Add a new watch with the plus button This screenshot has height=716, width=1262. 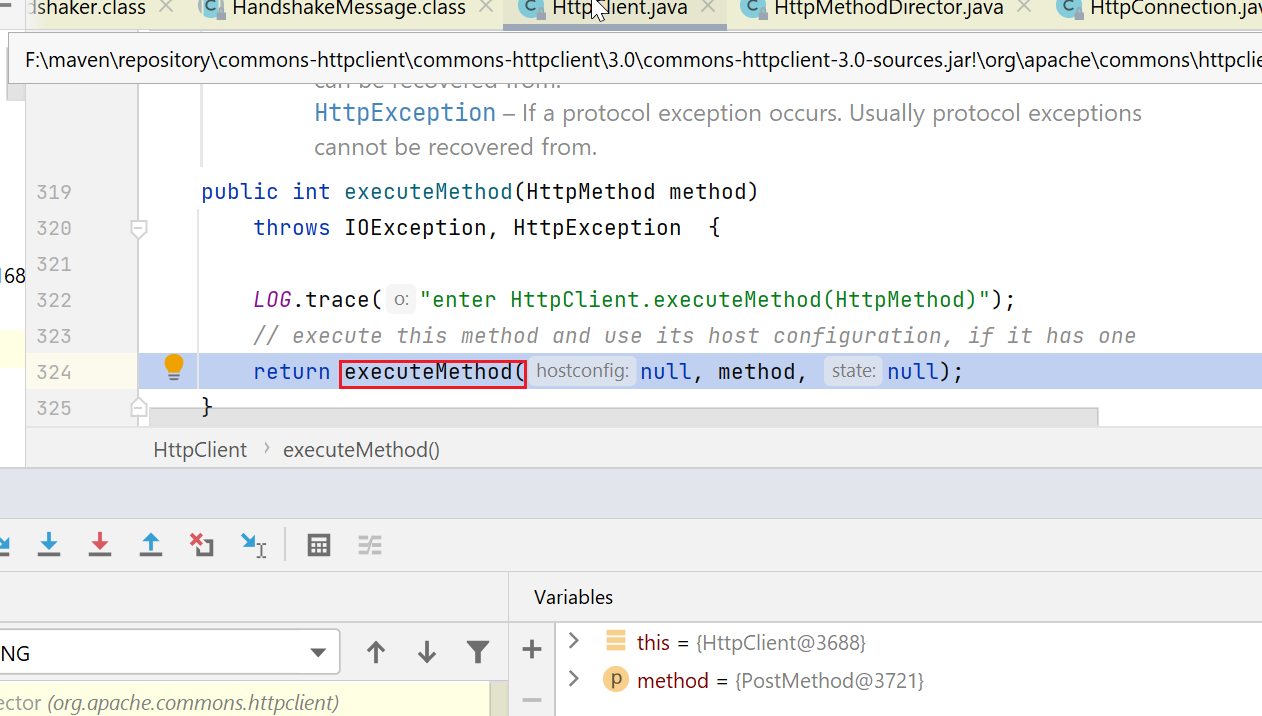pyautogui.click(x=532, y=650)
